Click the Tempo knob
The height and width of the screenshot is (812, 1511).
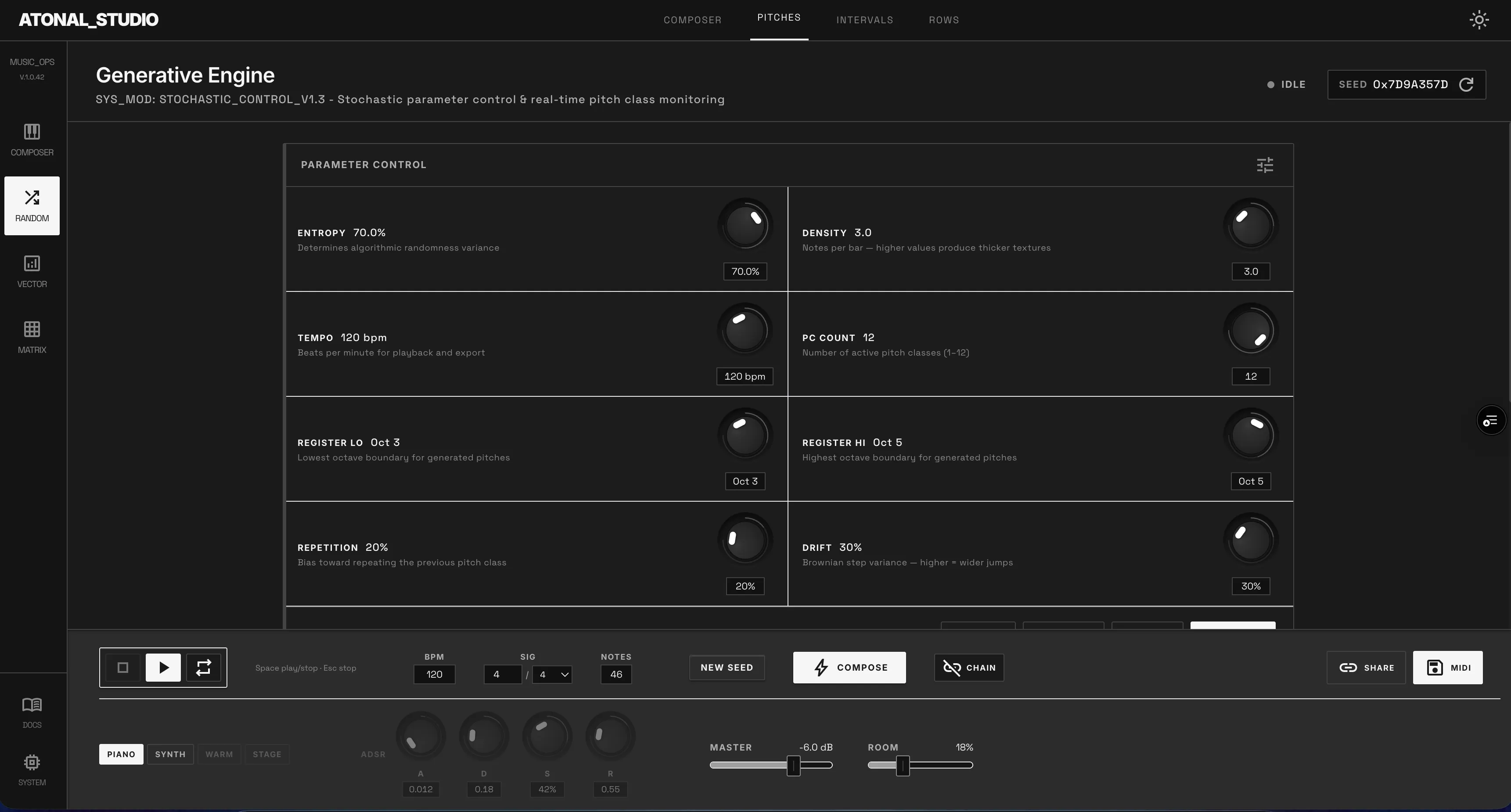[x=745, y=330]
